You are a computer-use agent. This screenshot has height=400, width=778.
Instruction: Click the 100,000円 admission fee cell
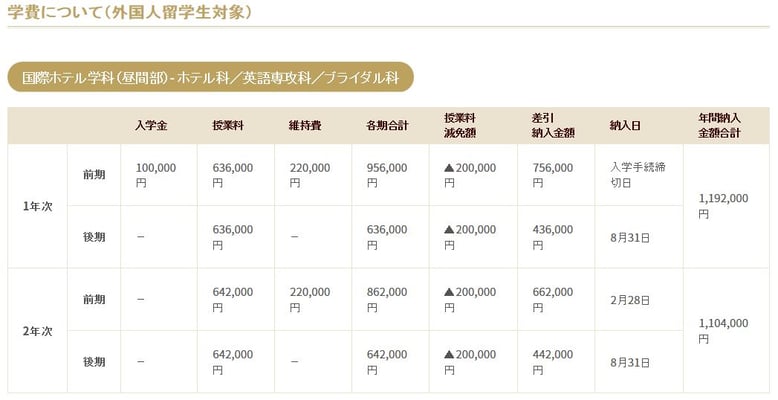(156, 175)
